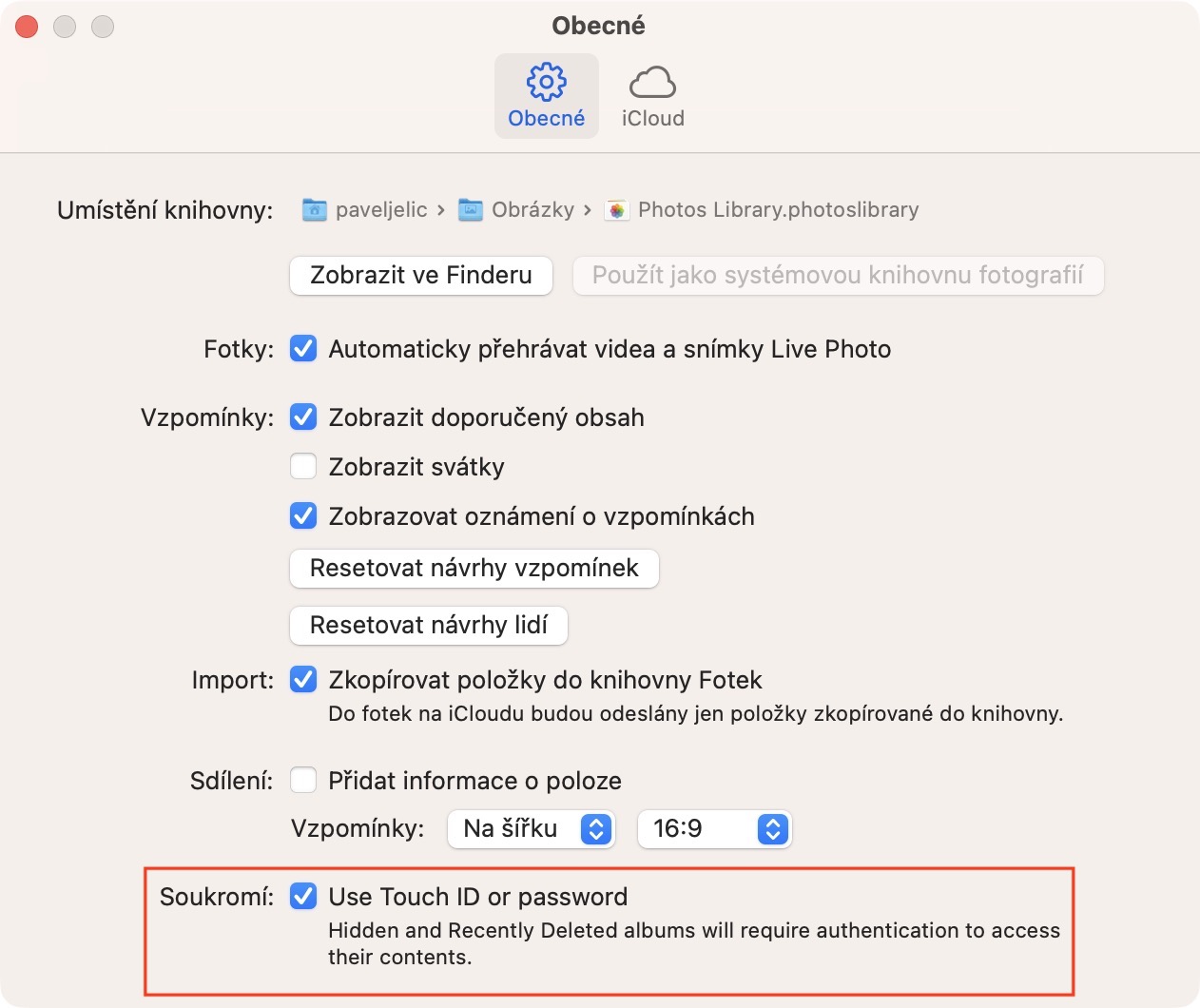
Task: Click the red close window button
Action: coord(27,27)
